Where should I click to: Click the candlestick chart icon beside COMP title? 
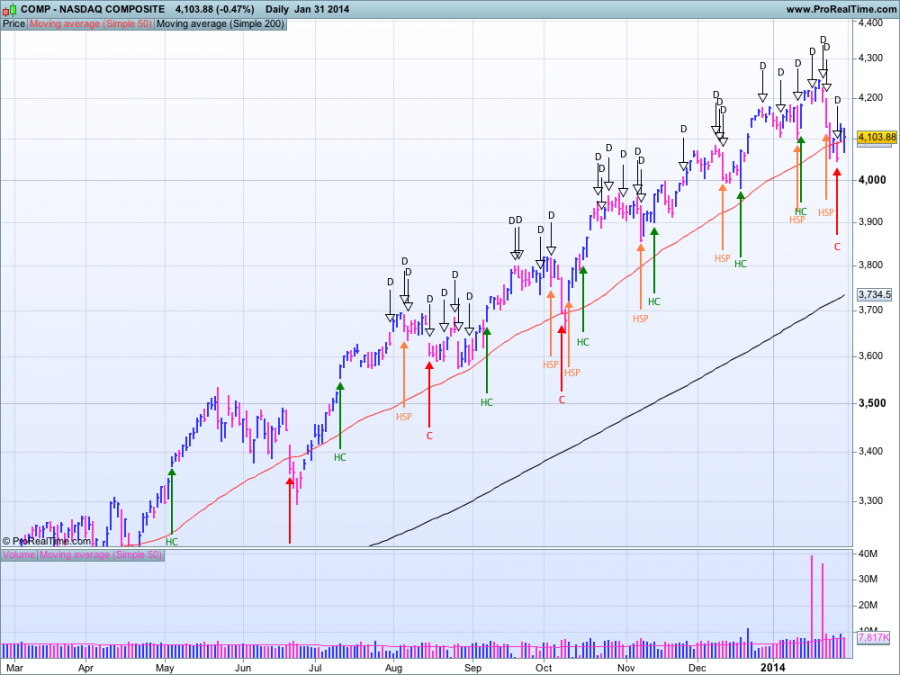tap(9, 9)
